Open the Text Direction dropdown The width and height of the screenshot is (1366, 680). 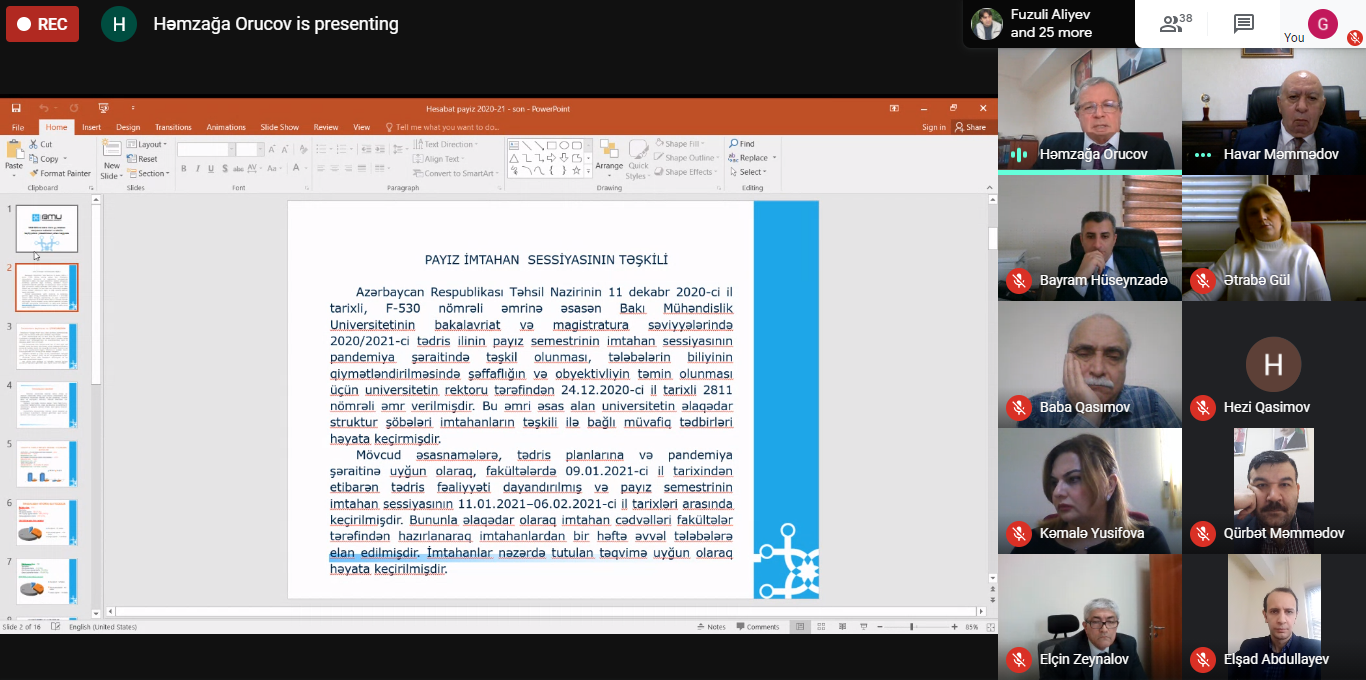445,144
